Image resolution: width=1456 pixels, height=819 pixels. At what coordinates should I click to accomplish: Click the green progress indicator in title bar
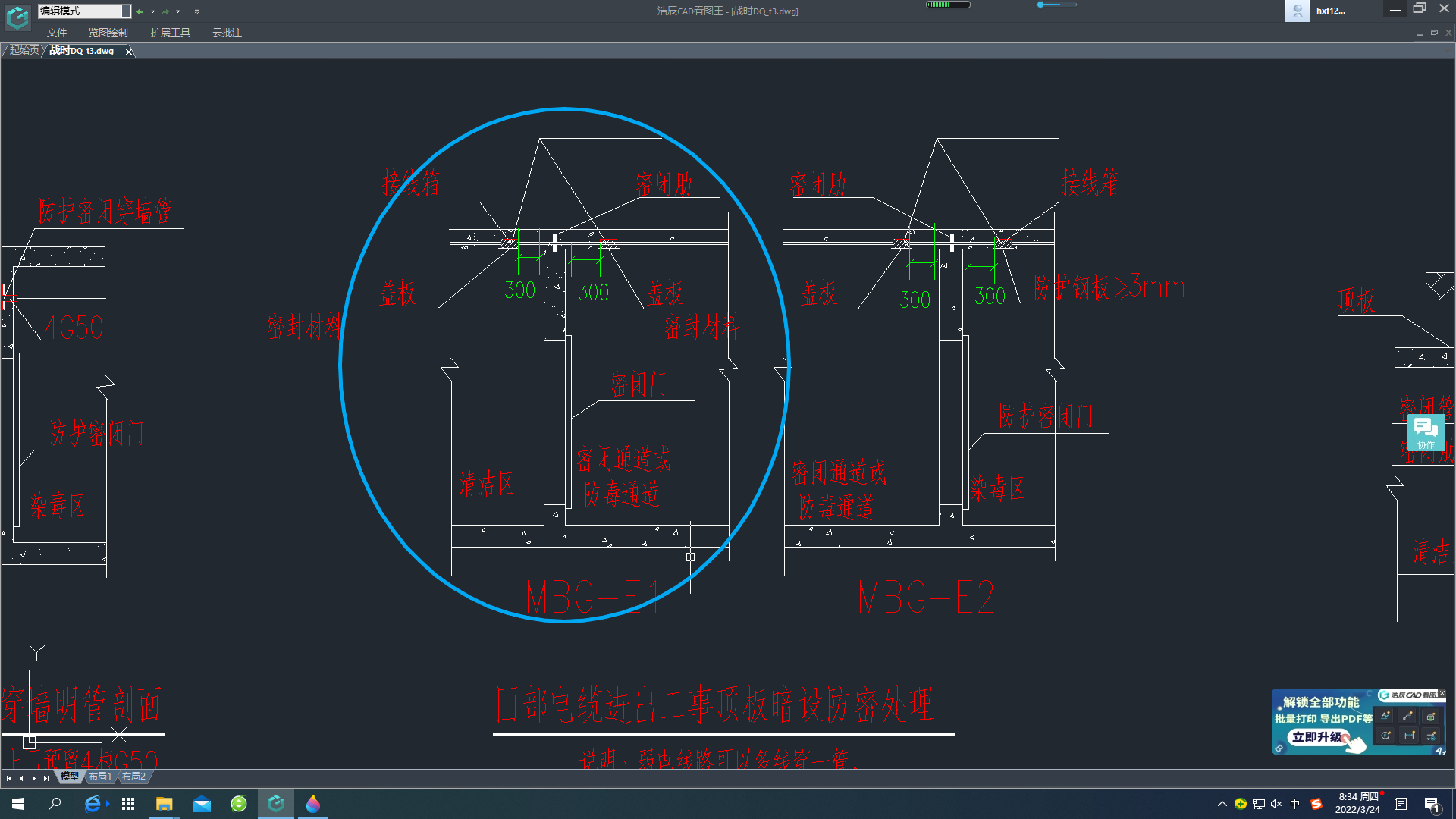(x=947, y=5)
